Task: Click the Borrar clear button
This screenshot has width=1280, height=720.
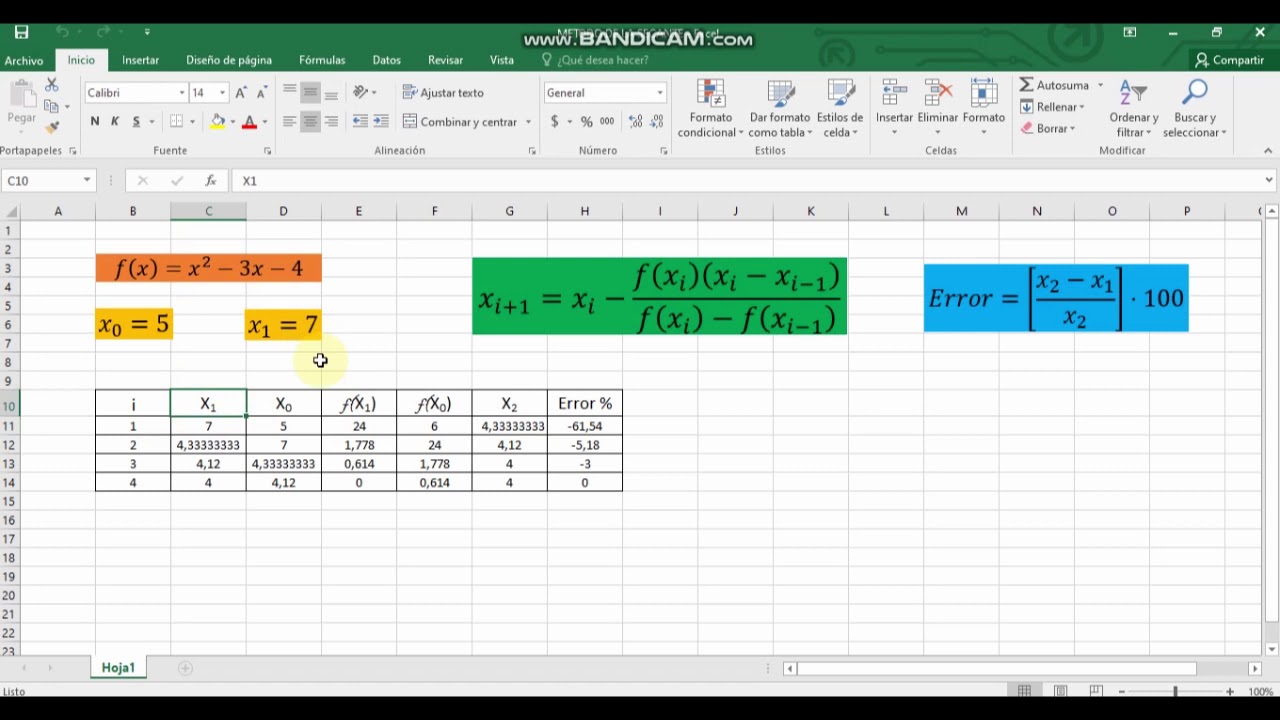Action: tap(1047, 129)
